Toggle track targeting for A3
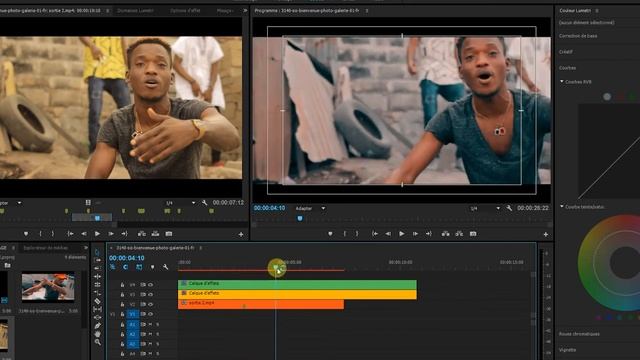Viewport: 640px width, 360px height. [x=132, y=344]
